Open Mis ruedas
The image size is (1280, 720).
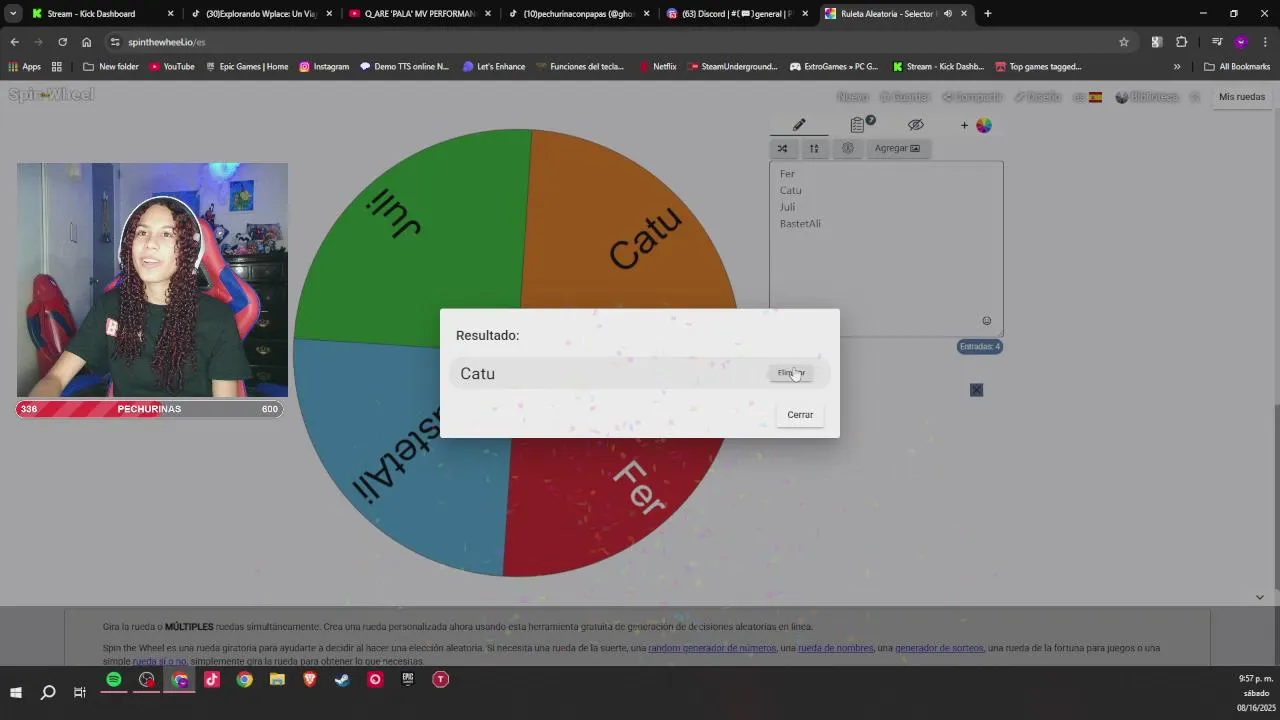[x=1242, y=97]
